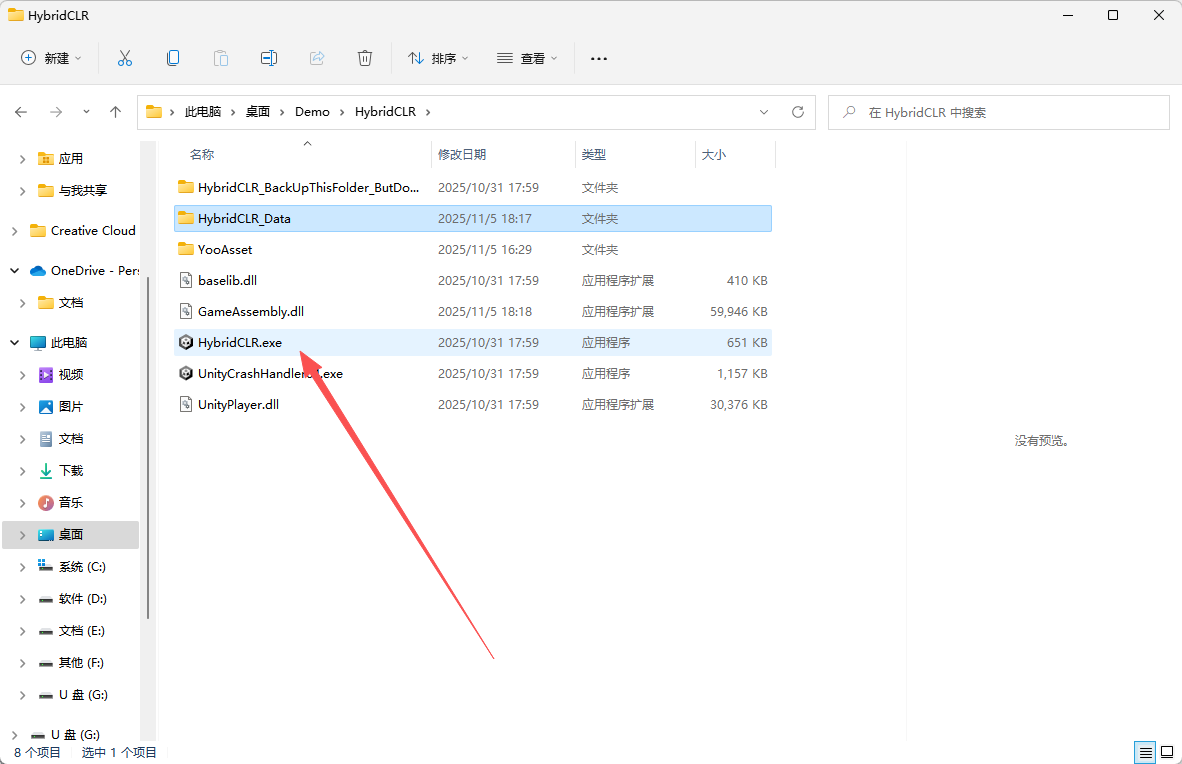Click 桌面 in the address breadcrumb
Screen dimensions: 1182x764
point(258,112)
